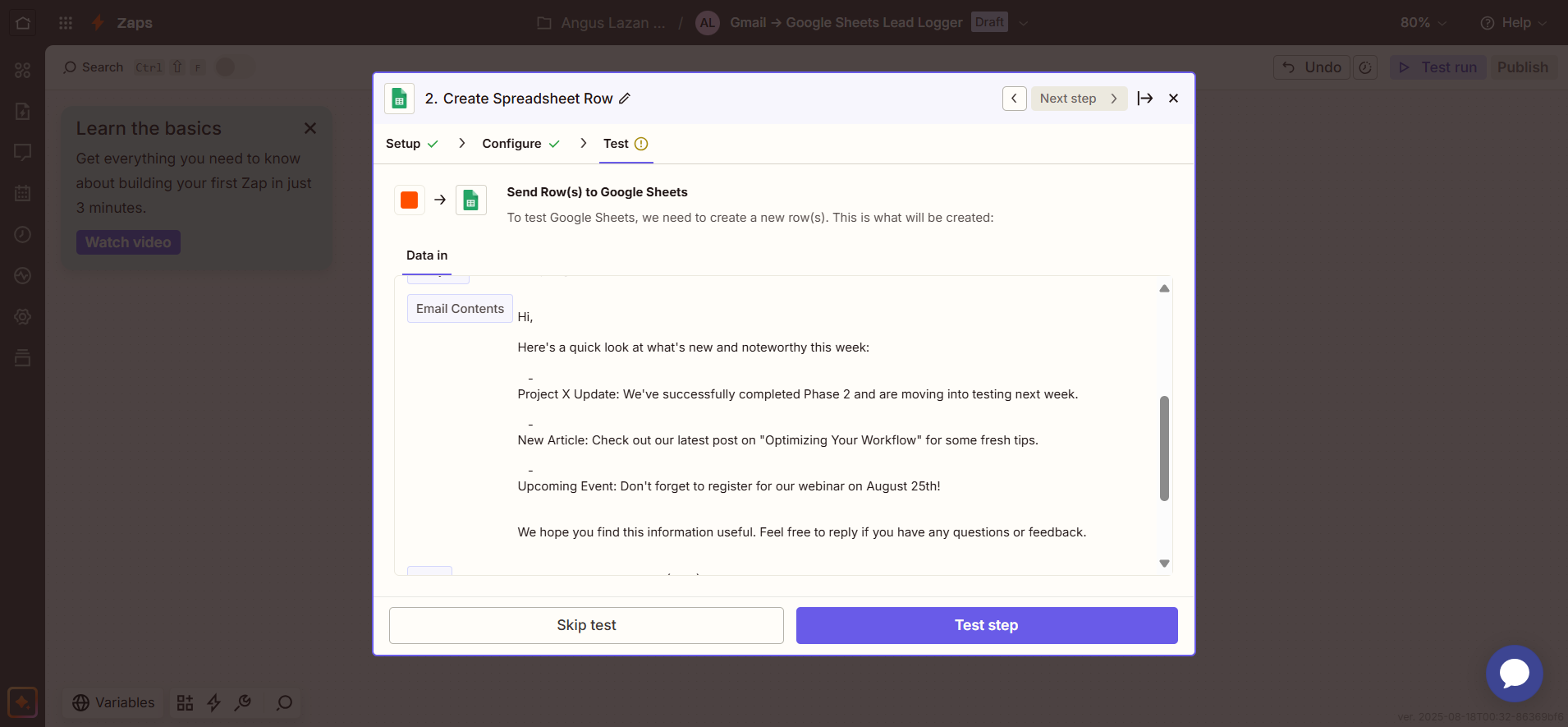
Task: Open version history icon beside Undo
Action: point(1365,67)
